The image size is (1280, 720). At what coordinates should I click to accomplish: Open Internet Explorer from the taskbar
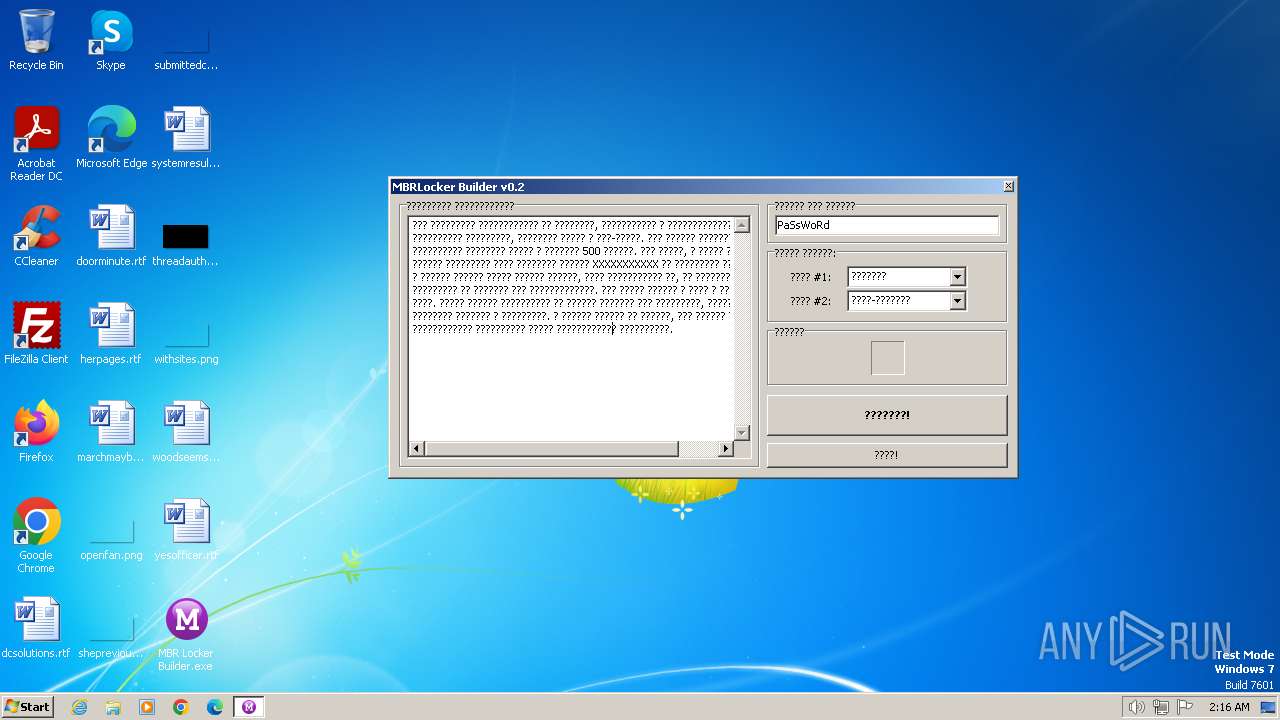pos(79,707)
